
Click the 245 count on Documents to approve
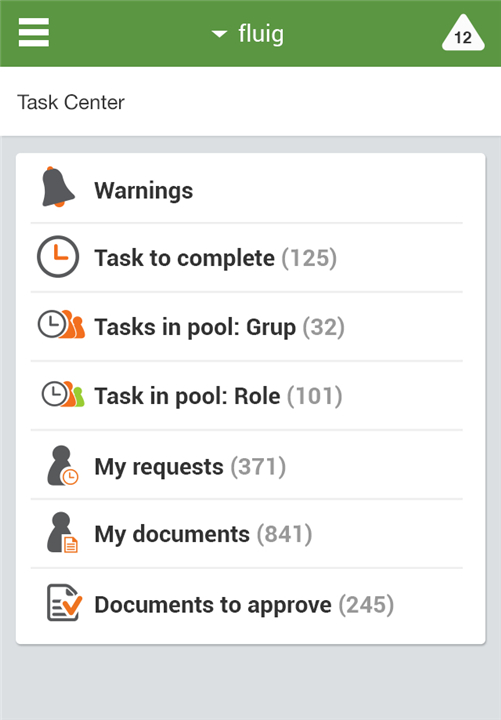[366, 605]
